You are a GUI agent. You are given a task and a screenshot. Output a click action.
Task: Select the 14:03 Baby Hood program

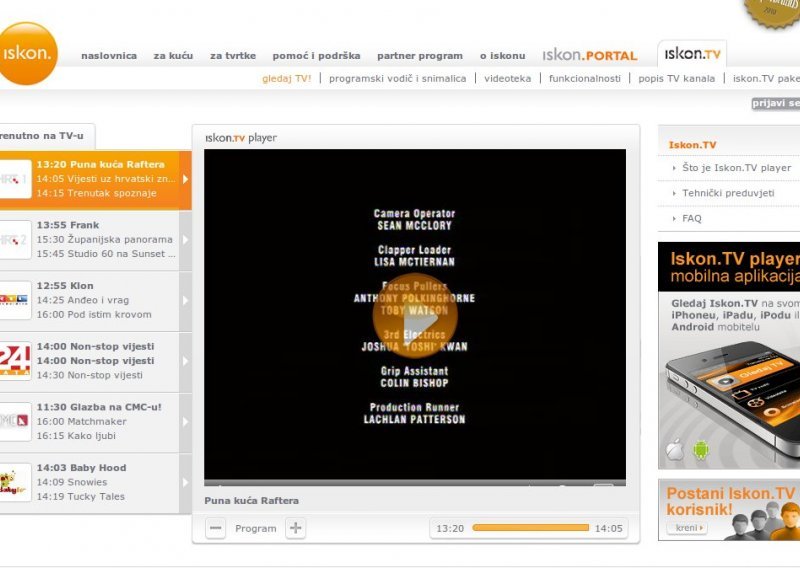(81, 468)
